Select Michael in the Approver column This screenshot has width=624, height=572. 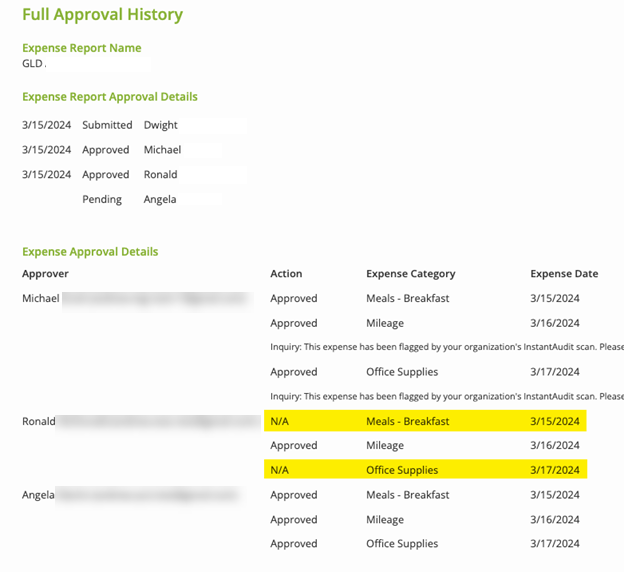(x=41, y=298)
